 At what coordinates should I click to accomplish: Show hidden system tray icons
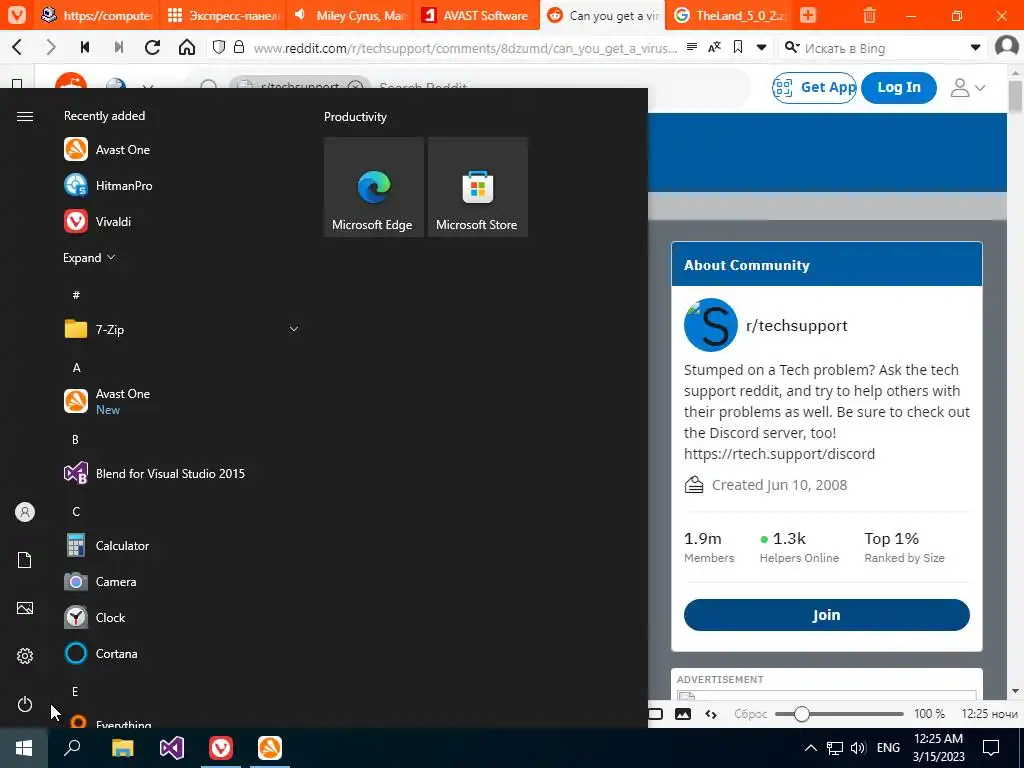810,748
